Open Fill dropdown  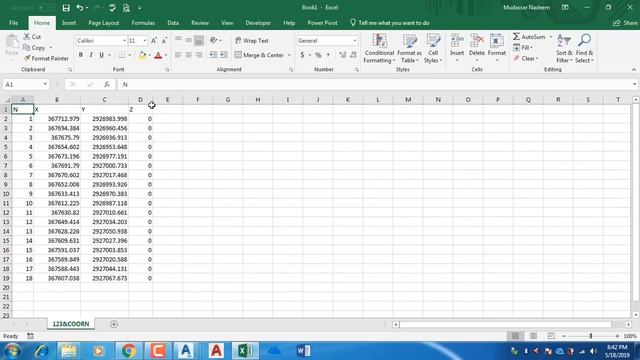click(523, 48)
